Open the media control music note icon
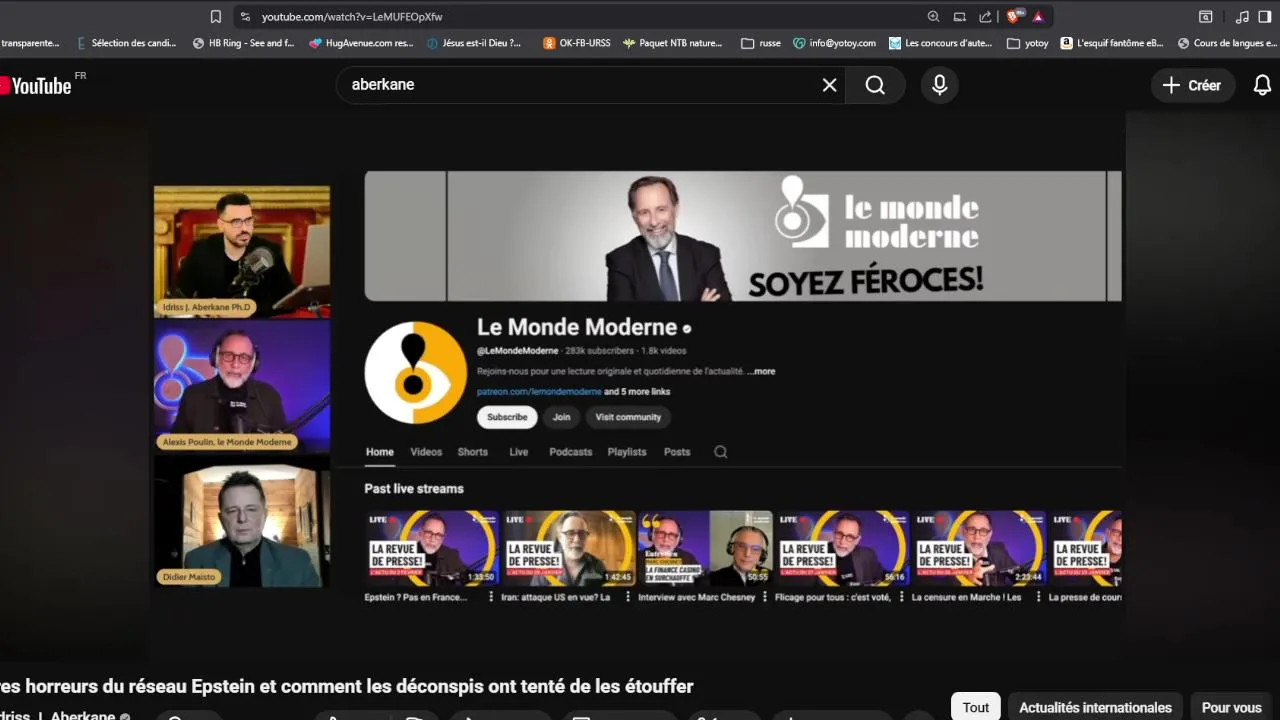Screen dimensions: 1280x720 click(x=1242, y=16)
